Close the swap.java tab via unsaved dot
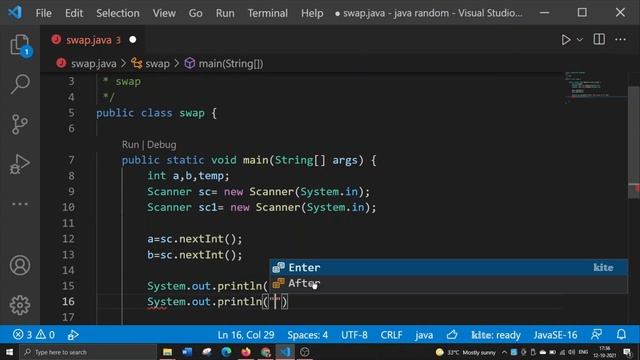 [x=133, y=40]
